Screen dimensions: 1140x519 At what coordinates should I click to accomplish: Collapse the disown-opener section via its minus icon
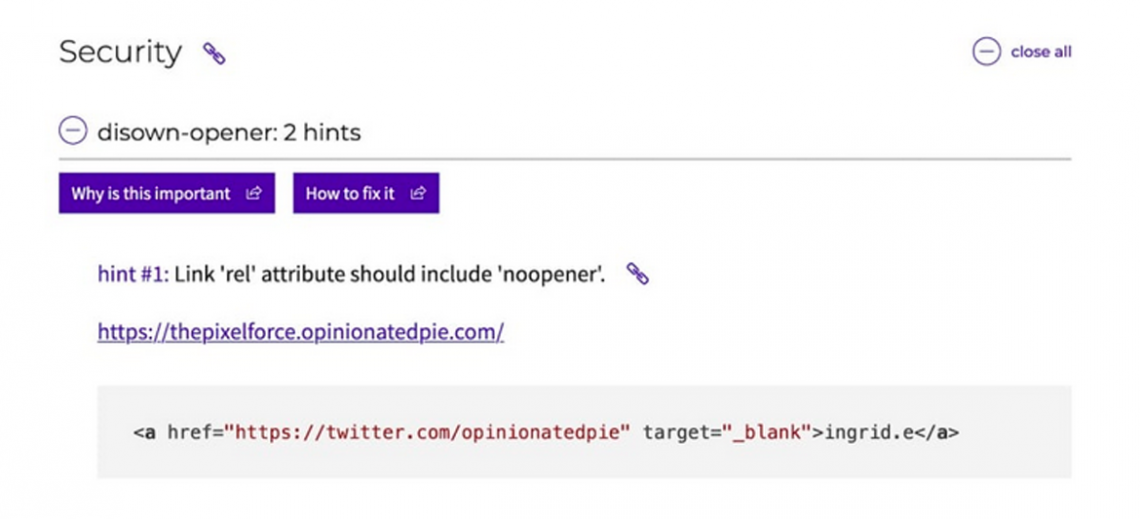pyautogui.click(x=73, y=131)
